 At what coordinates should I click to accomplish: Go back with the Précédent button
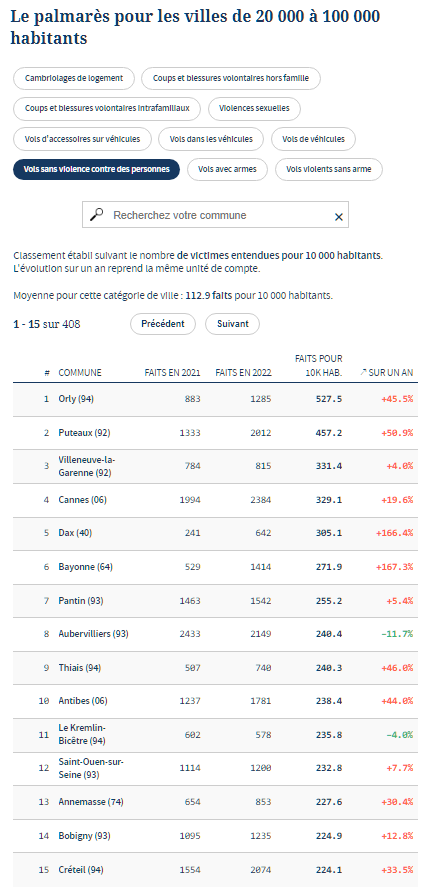coord(163,324)
